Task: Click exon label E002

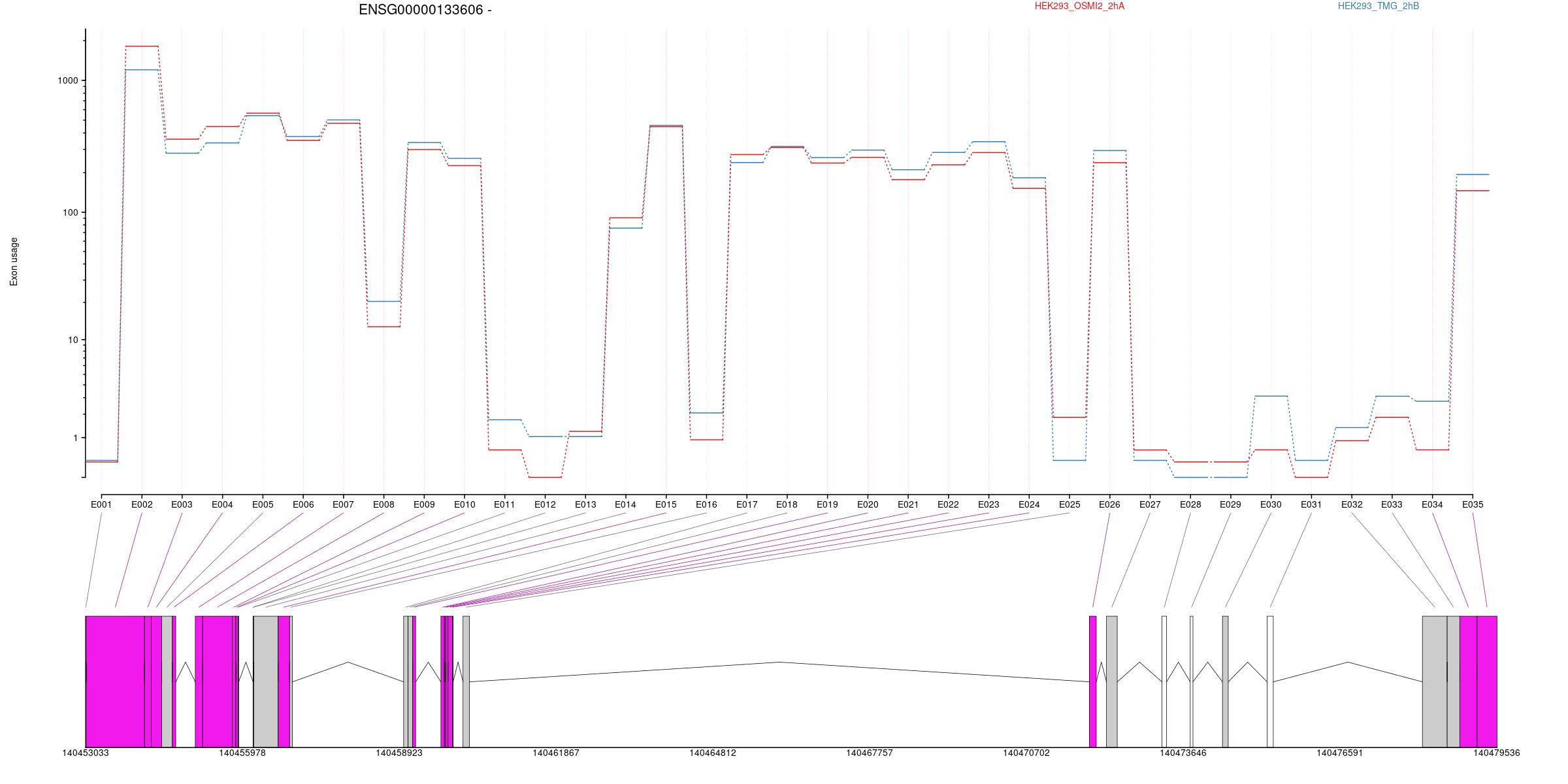Action: pos(142,504)
